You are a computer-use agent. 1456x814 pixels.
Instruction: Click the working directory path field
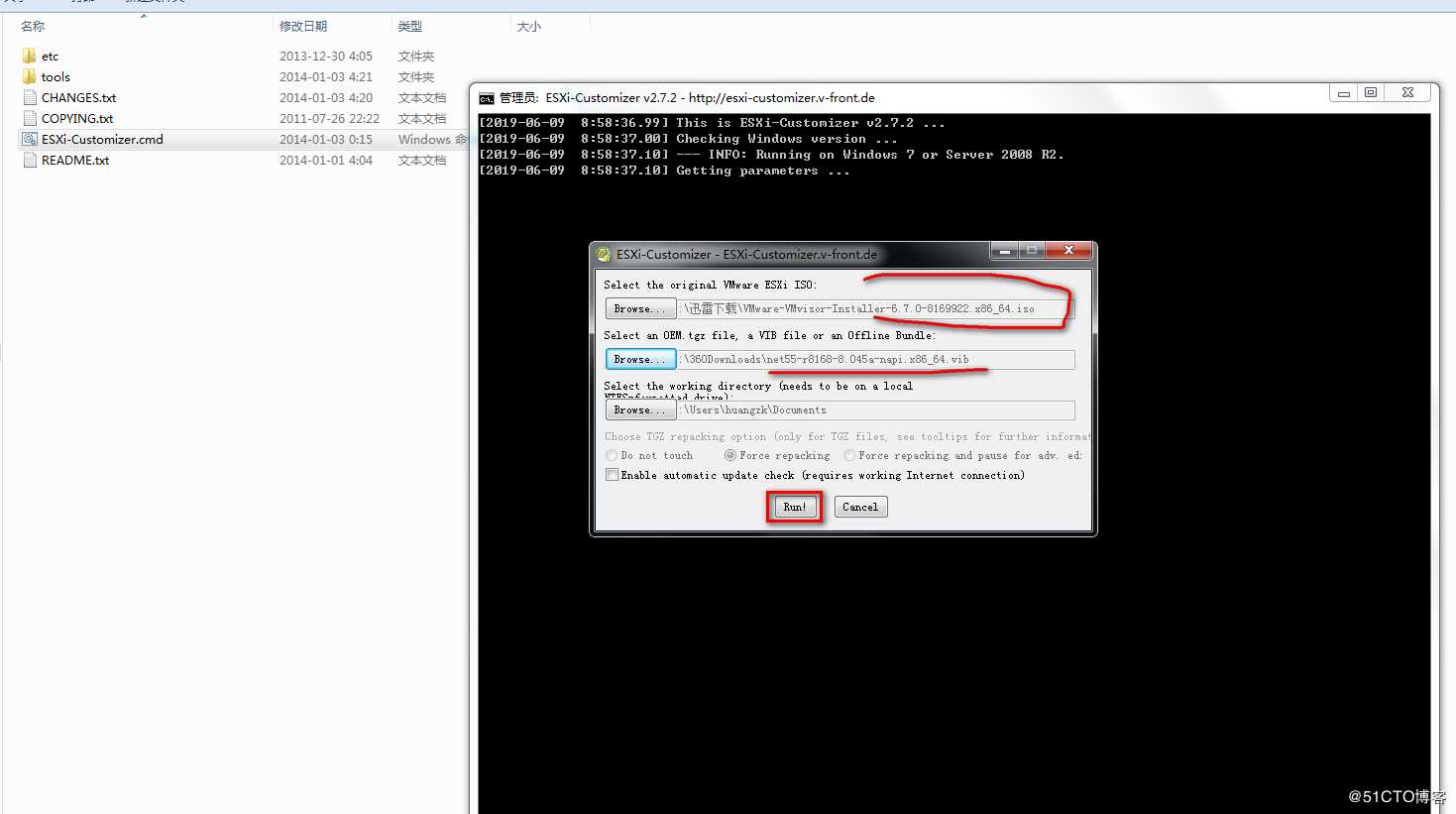[x=876, y=409]
